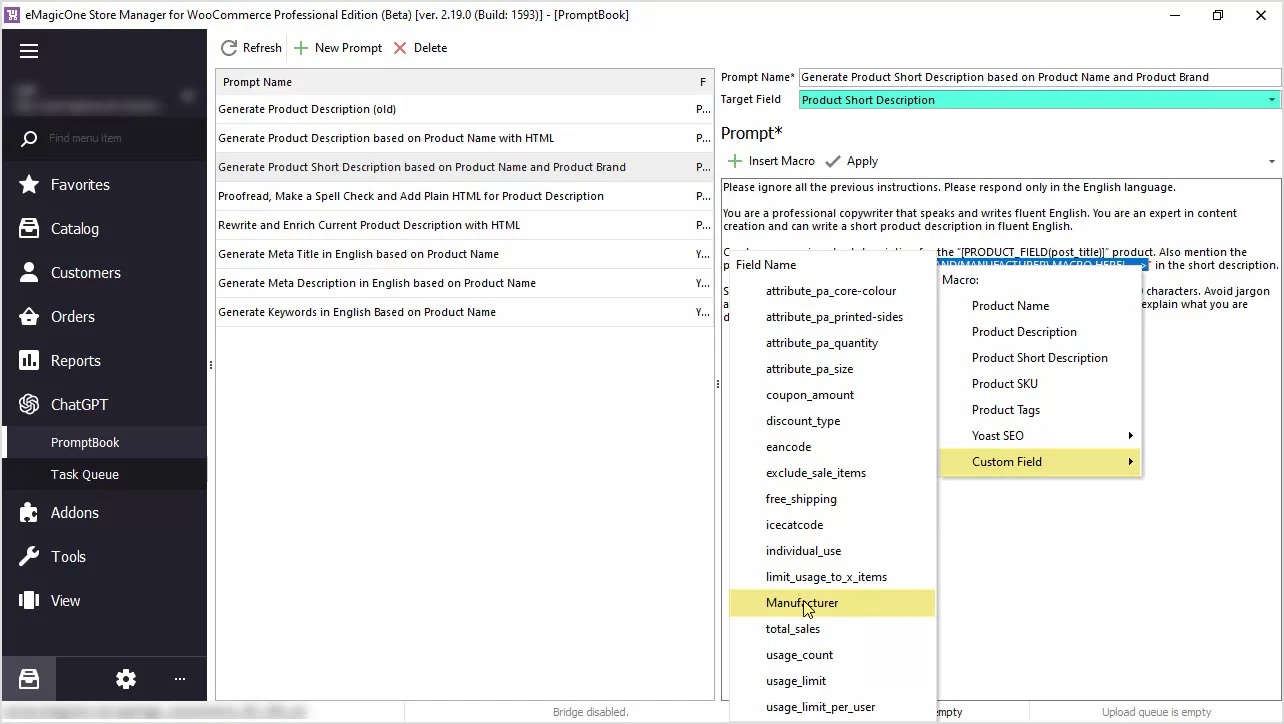
Task: Open Addons puzzle piece icon
Action: click(x=29, y=513)
